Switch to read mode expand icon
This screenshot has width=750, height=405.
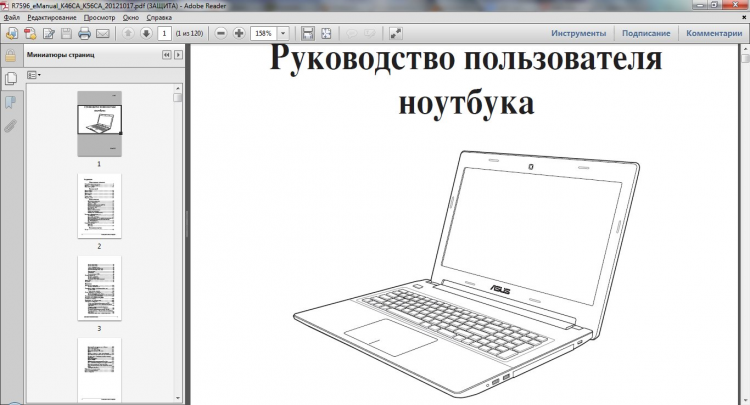396,33
